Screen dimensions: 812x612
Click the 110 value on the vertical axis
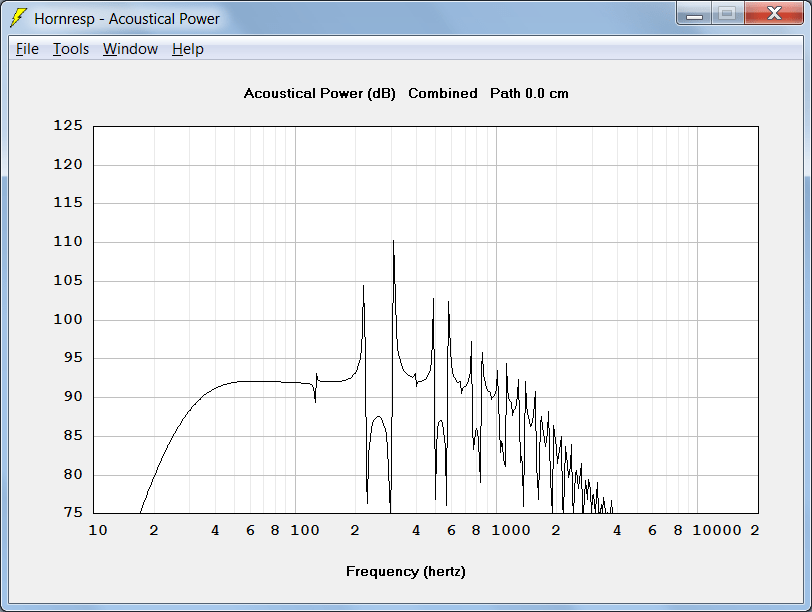click(x=68, y=241)
